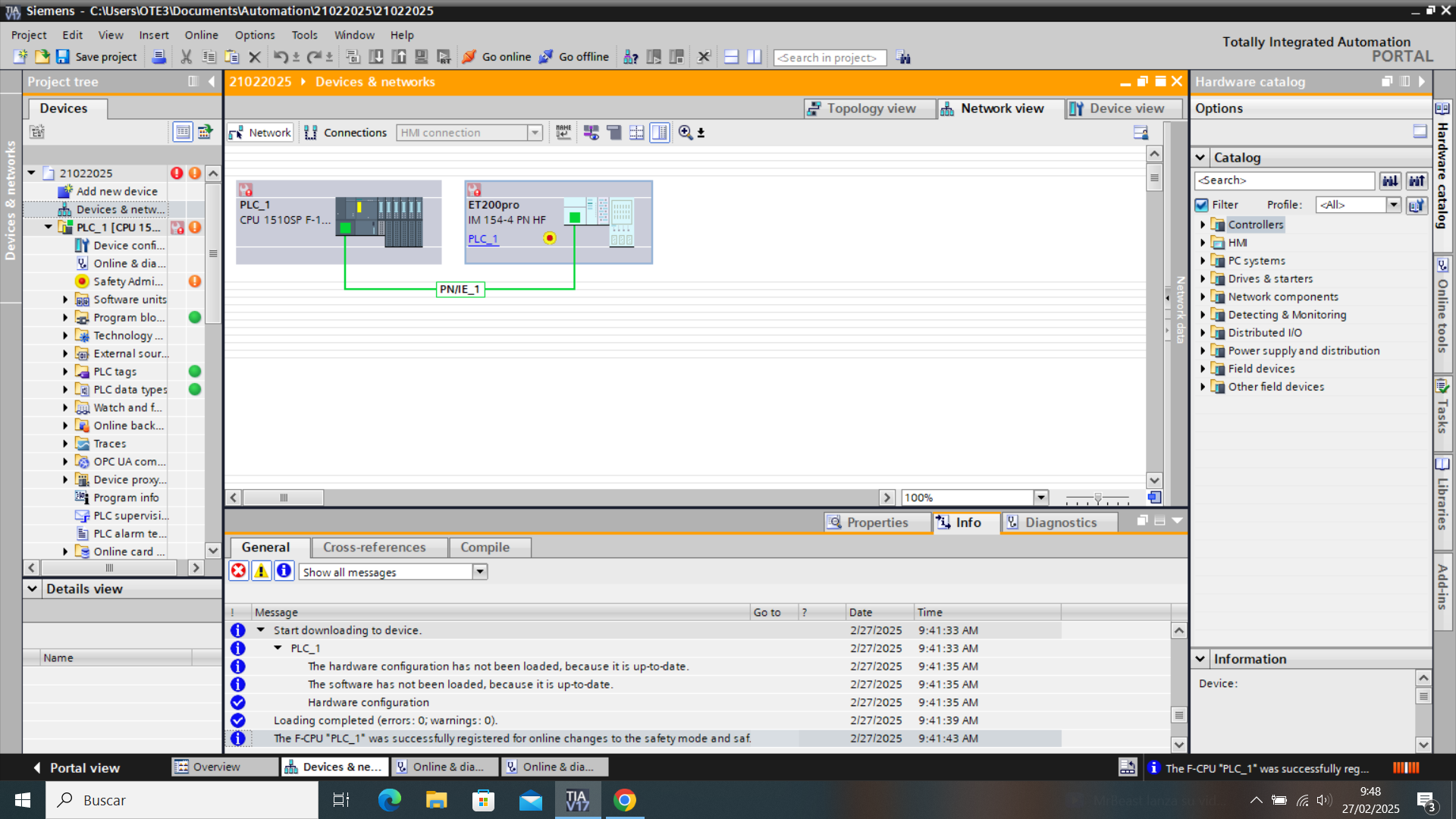The height and width of the screenshot is (819, 1456).
Task: Click the Compile toolbar icon
Action: coord(353,57)
